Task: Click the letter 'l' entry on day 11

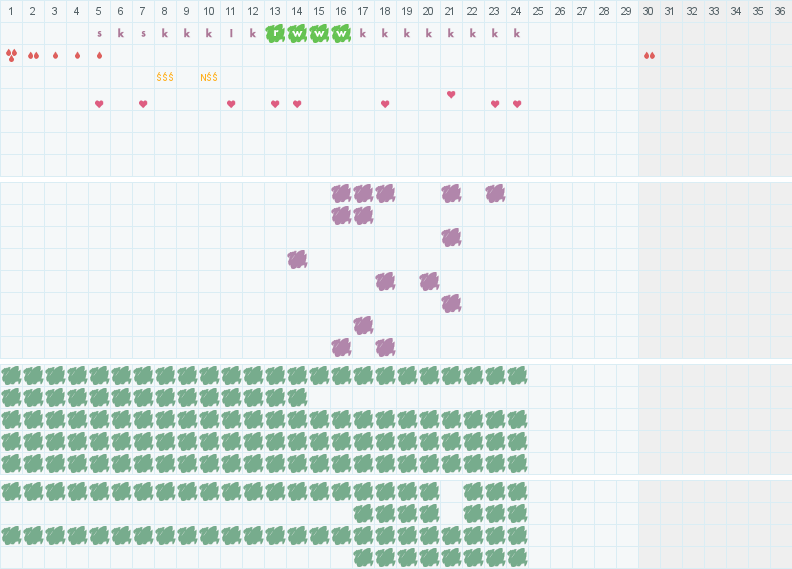Action: pyautogui.click(x=231, y=33)
